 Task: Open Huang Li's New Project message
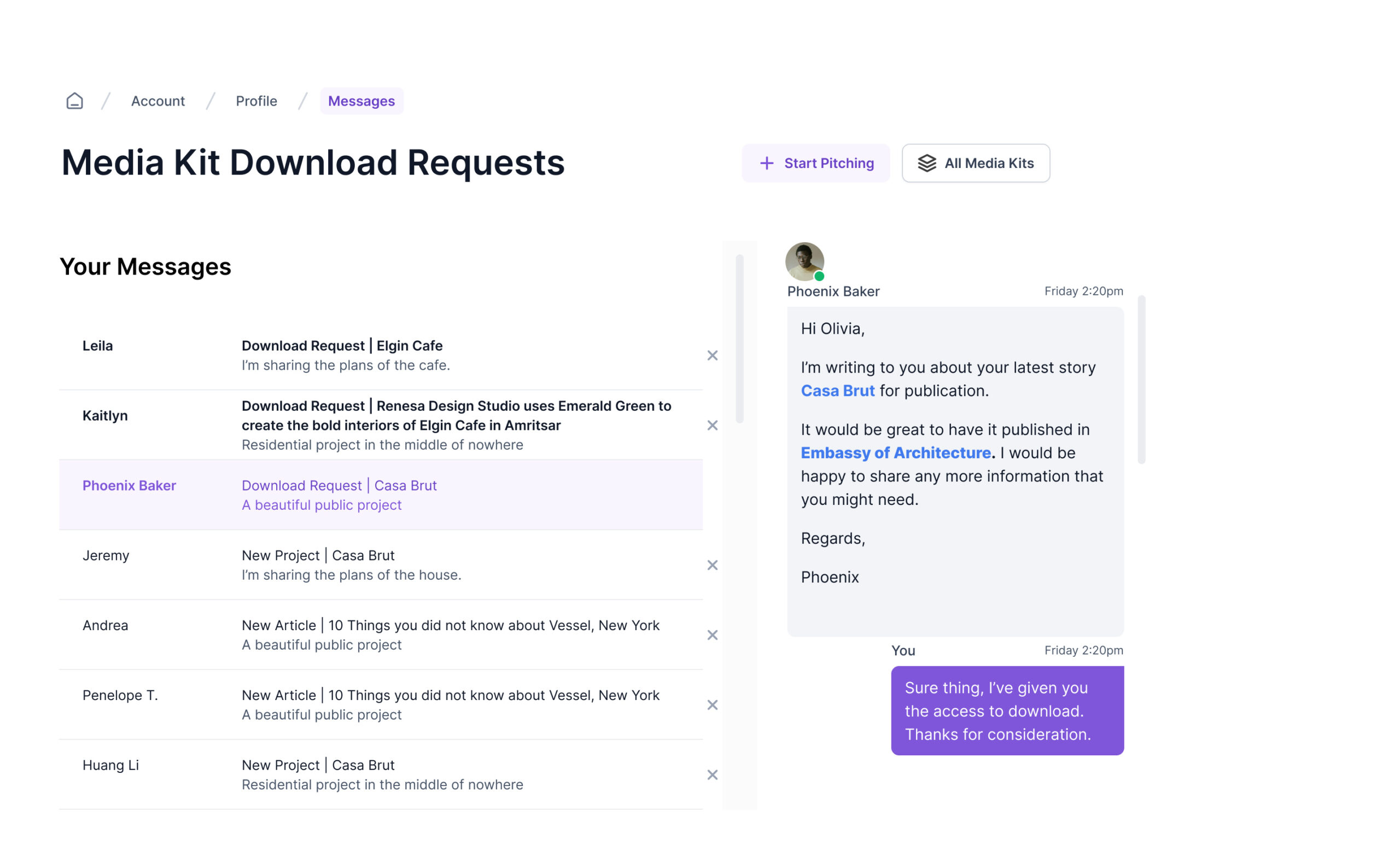point(317,765)
